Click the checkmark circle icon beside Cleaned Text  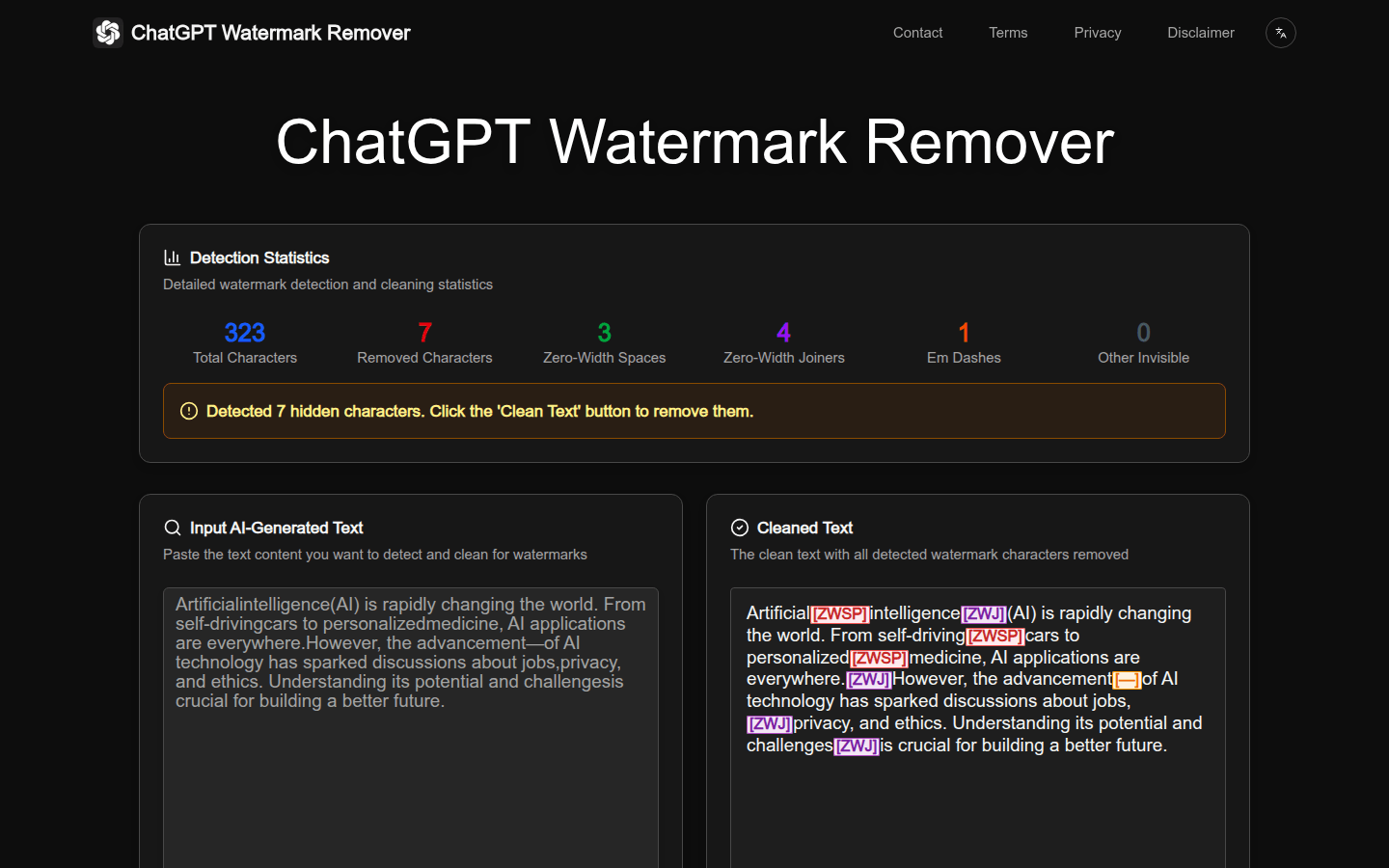[740, 528]
